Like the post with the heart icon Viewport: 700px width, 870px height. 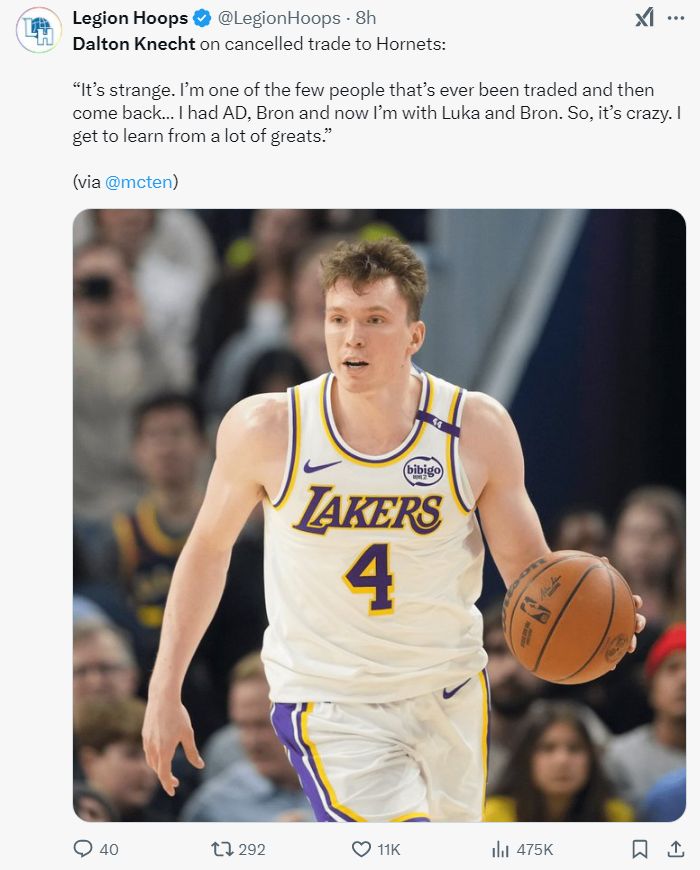[361, 849]
